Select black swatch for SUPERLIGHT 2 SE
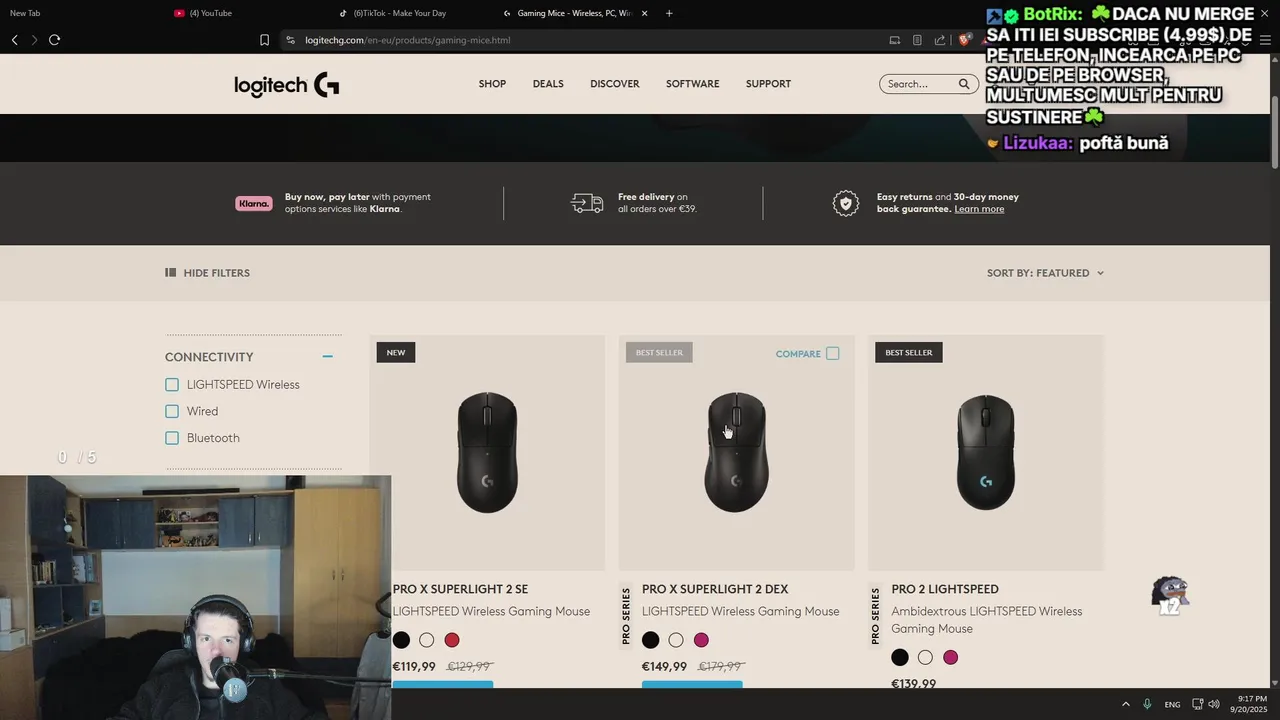1280x720 pixels. pyautogui.click(x=401, y=640)
